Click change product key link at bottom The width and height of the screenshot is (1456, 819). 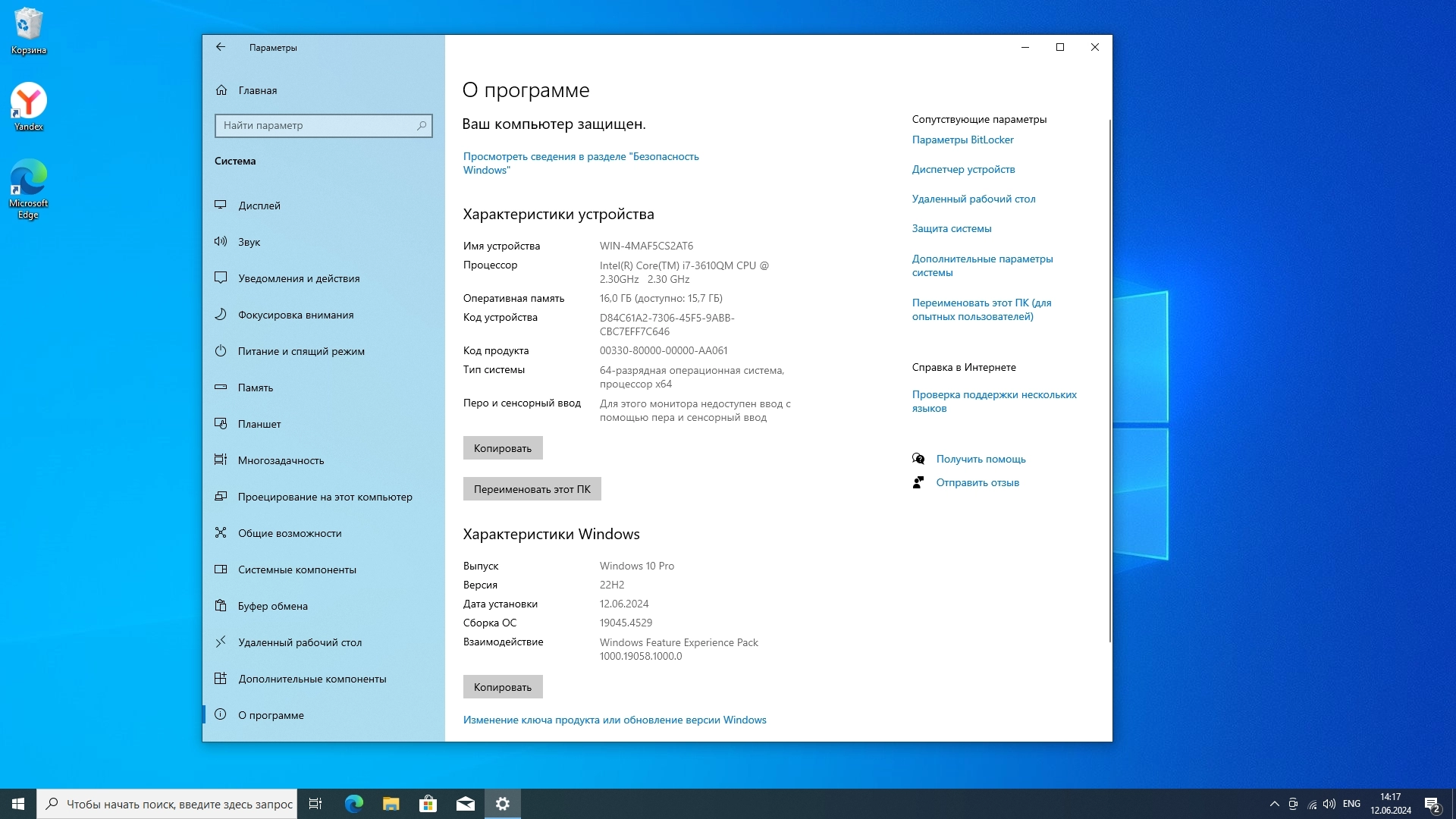(614, 720)
